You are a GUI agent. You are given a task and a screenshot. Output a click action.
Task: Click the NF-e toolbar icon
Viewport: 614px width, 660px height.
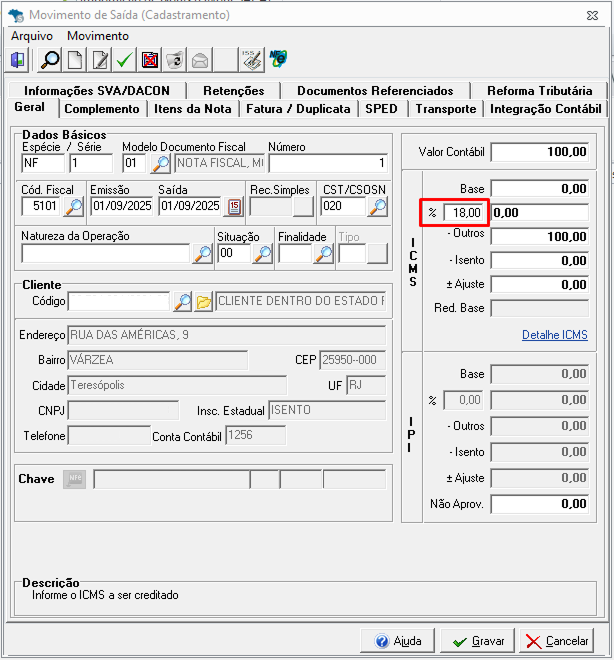(278, 59)
